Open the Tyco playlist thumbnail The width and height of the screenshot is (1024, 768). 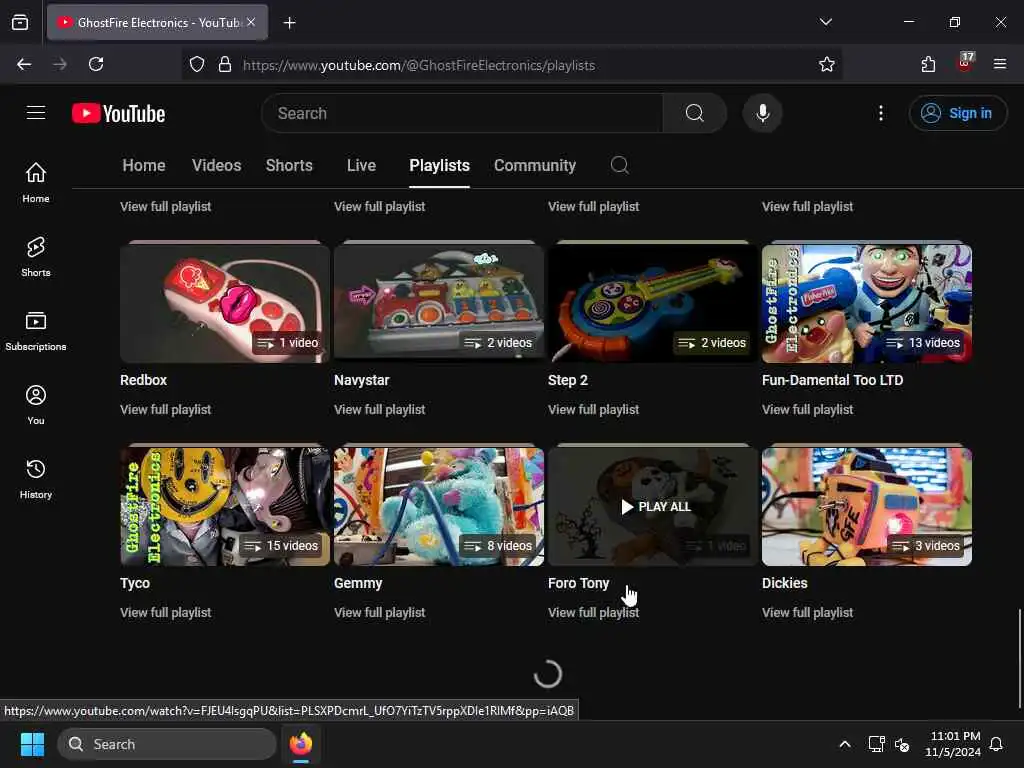[x=225, y=507]
